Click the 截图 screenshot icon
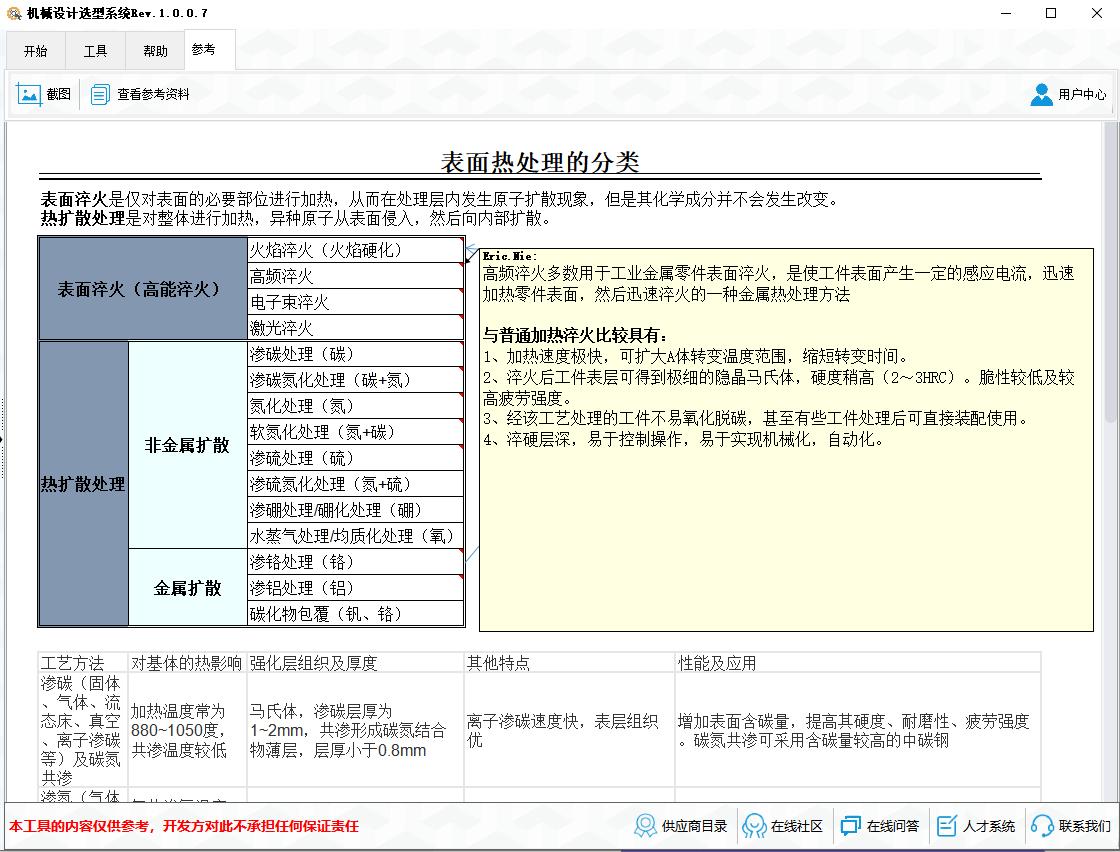The width and height of the screenshot is (1120, 852). 29,94
